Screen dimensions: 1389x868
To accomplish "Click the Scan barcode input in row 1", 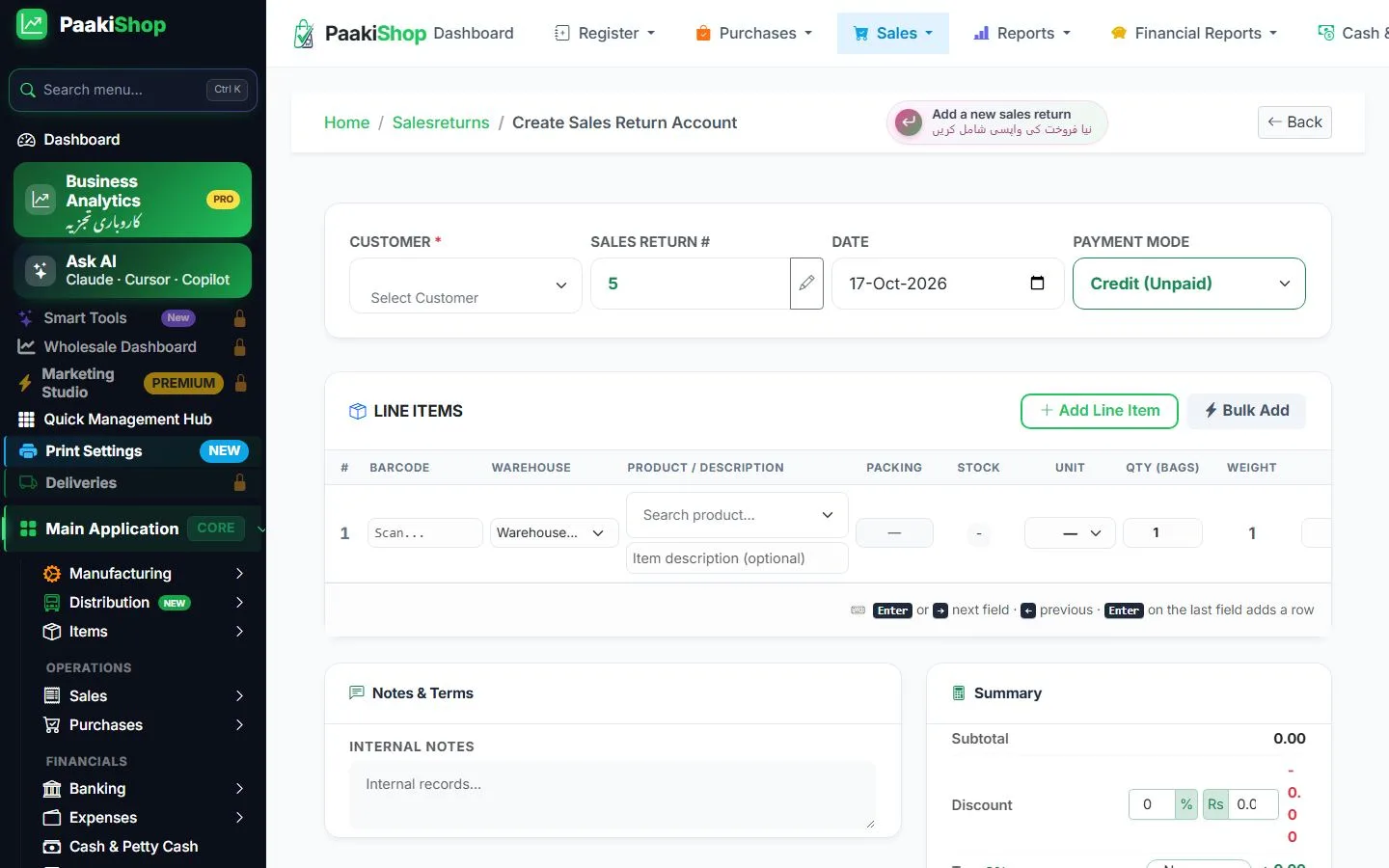I will point(425,533).
